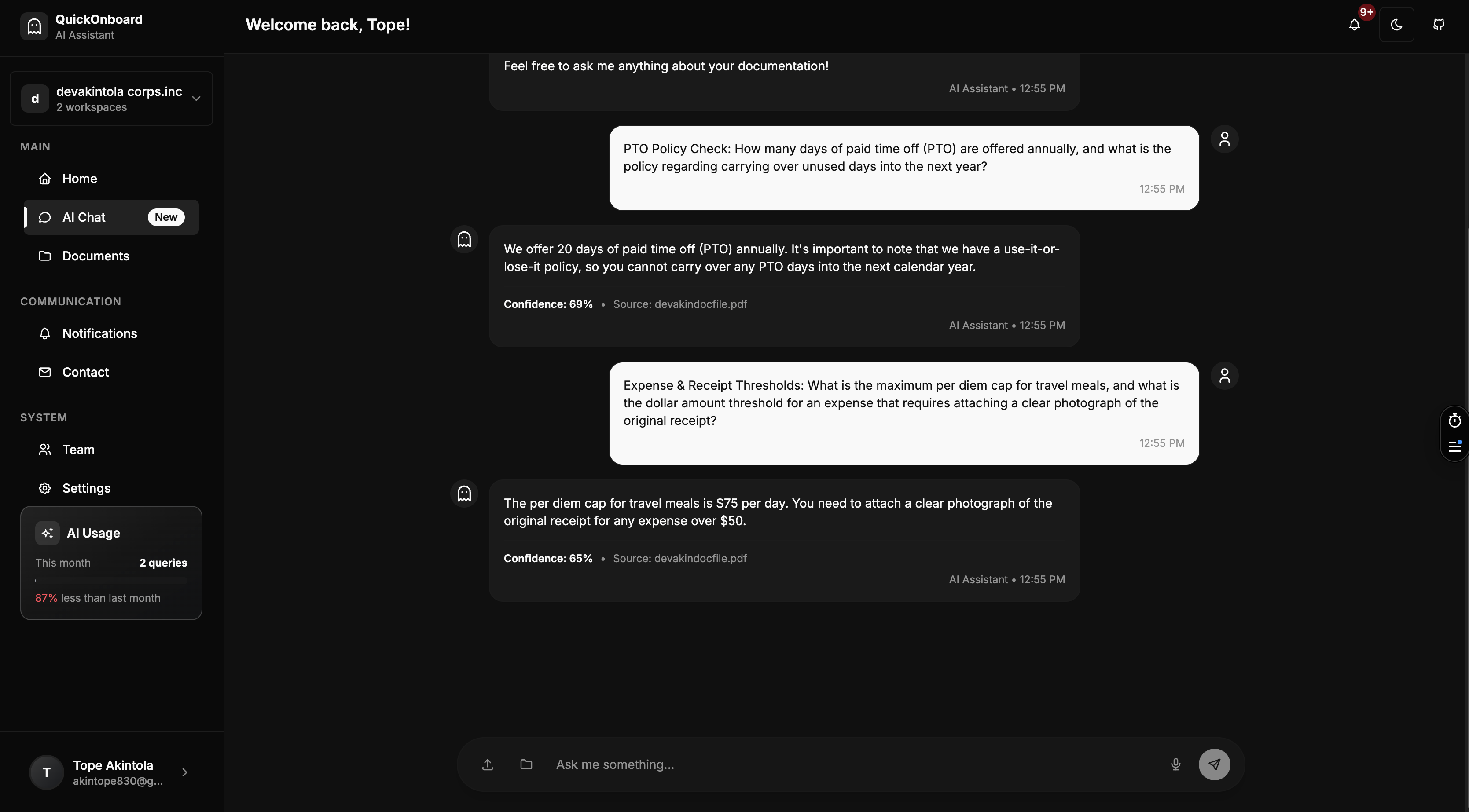The width and height of the screenshot is (1469, 812).
Task: Open the folder icon in chat input
Action: pos(526,764)
